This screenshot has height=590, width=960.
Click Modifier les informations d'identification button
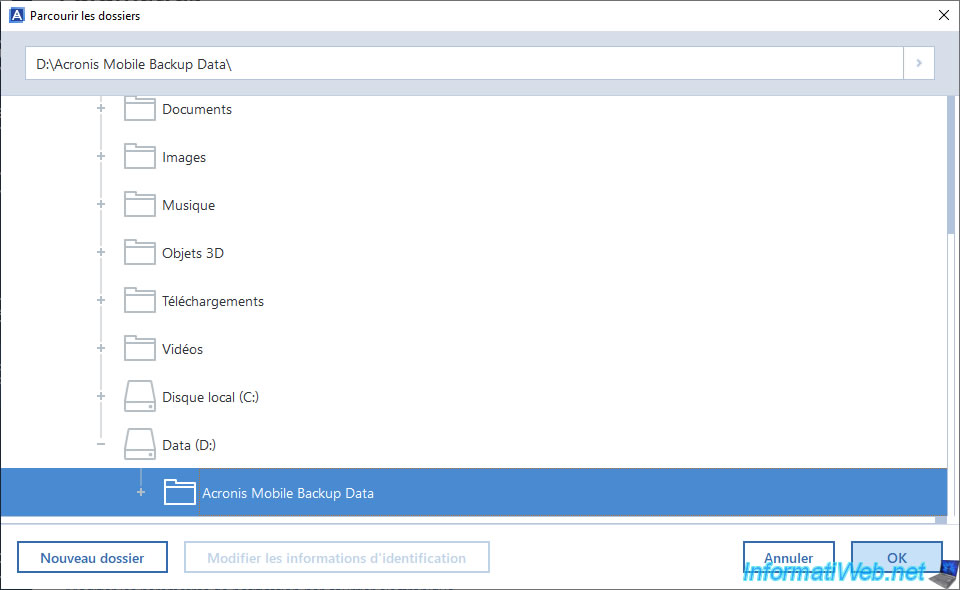pyautogui.click(x=337, y=558)
